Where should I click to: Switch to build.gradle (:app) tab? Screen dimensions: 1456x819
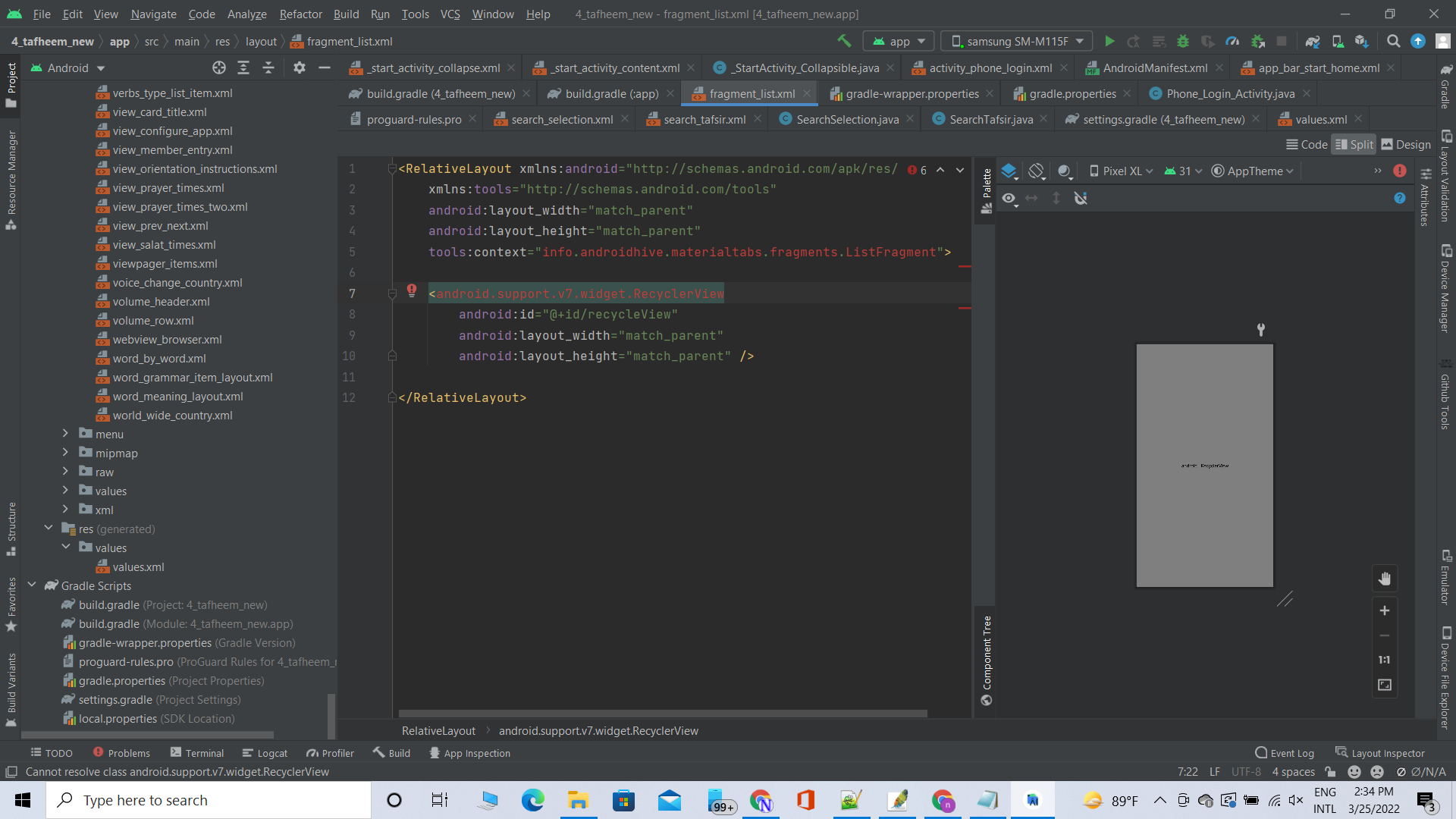tap(611, 93)
